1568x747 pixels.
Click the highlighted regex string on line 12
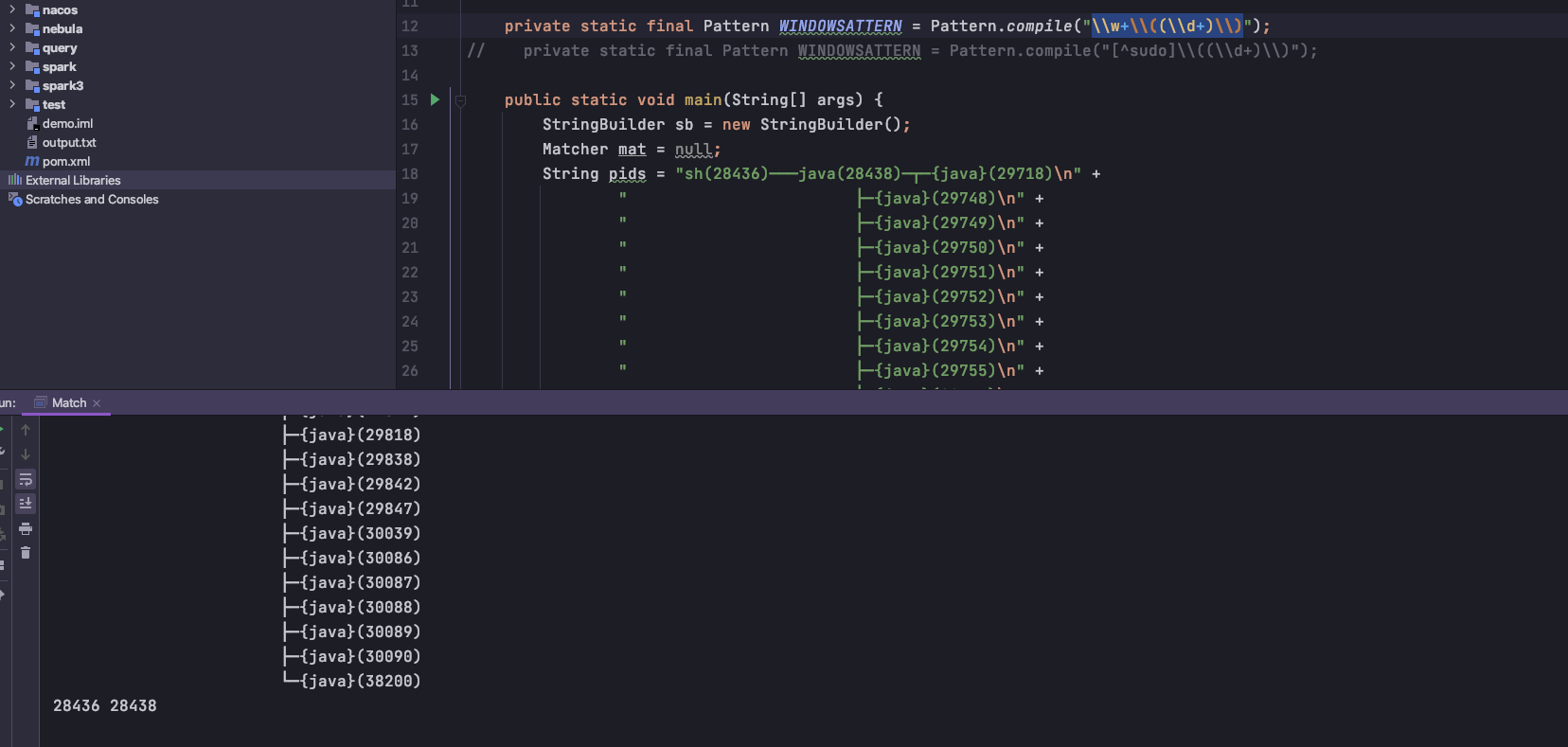(1167, 27)
